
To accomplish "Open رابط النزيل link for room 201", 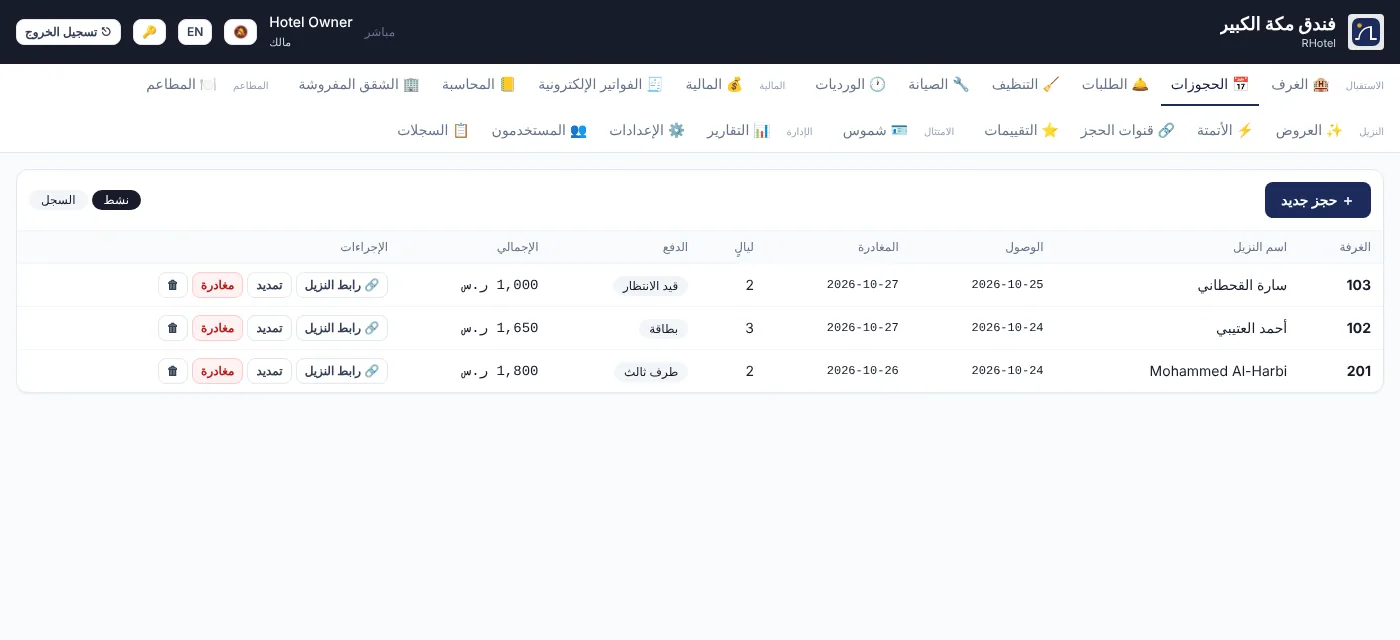I will [342, 371].
